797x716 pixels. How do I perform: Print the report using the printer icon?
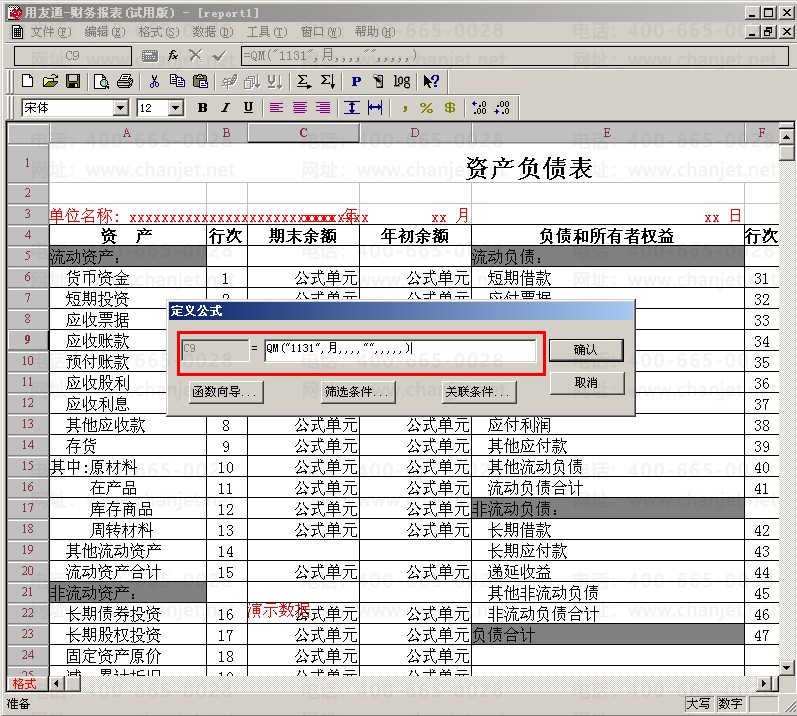[125, 81]
